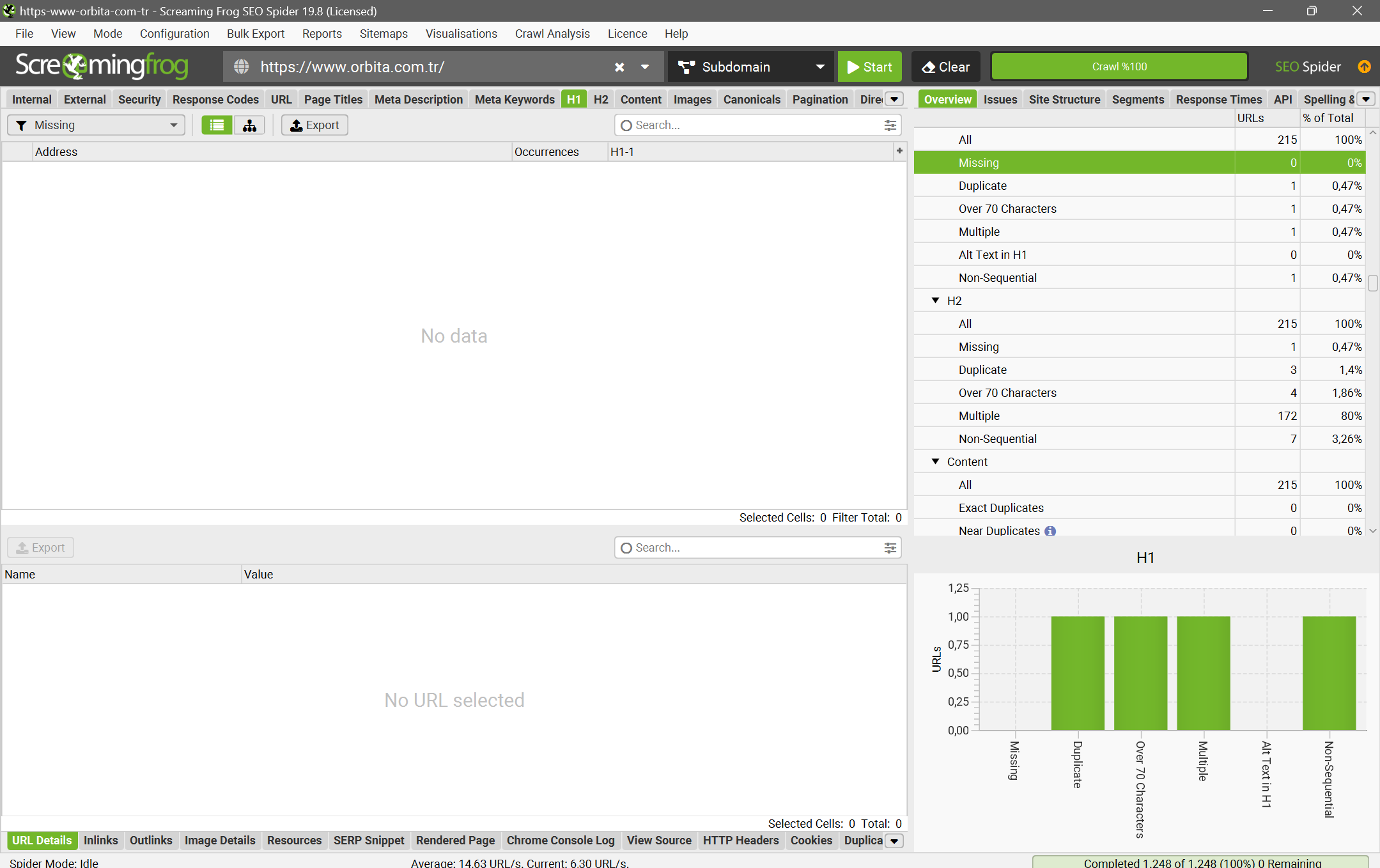Open the Inlinks bottom tab

tap(100, 841)
